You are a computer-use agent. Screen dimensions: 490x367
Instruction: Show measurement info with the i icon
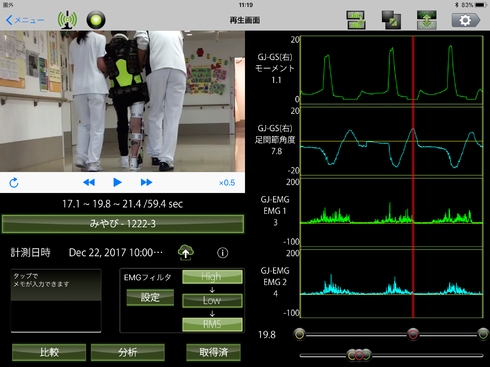pos(223,253)
